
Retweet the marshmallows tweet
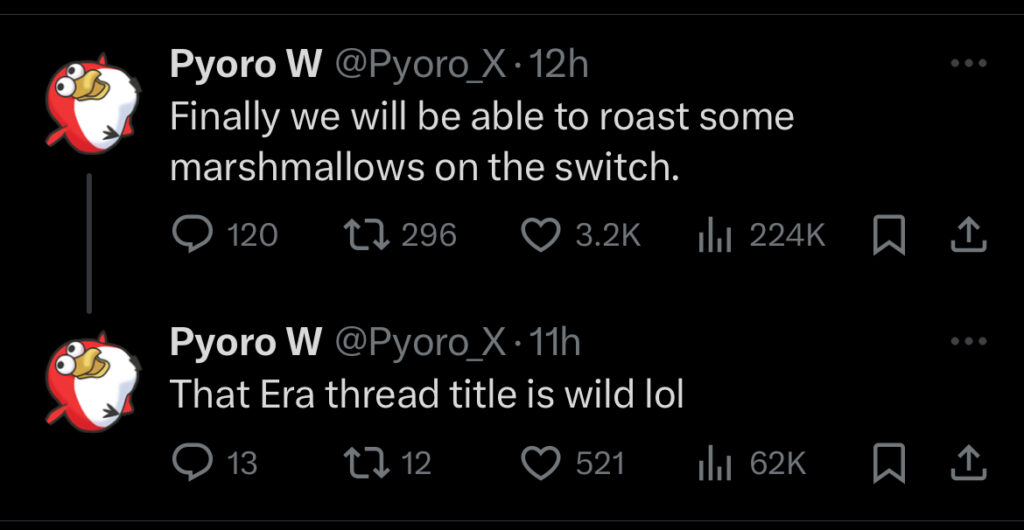[358, 235]
